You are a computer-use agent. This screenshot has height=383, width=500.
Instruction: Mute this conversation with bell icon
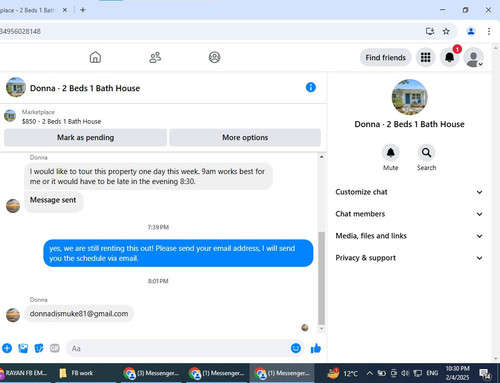(390, 153)
